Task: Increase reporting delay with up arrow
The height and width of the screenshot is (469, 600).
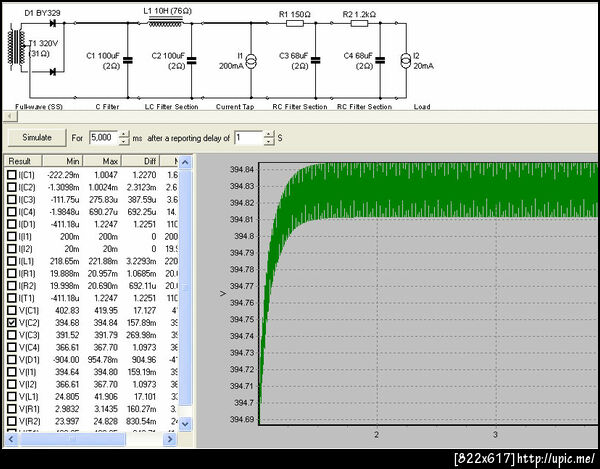Action: pos(269,134)
